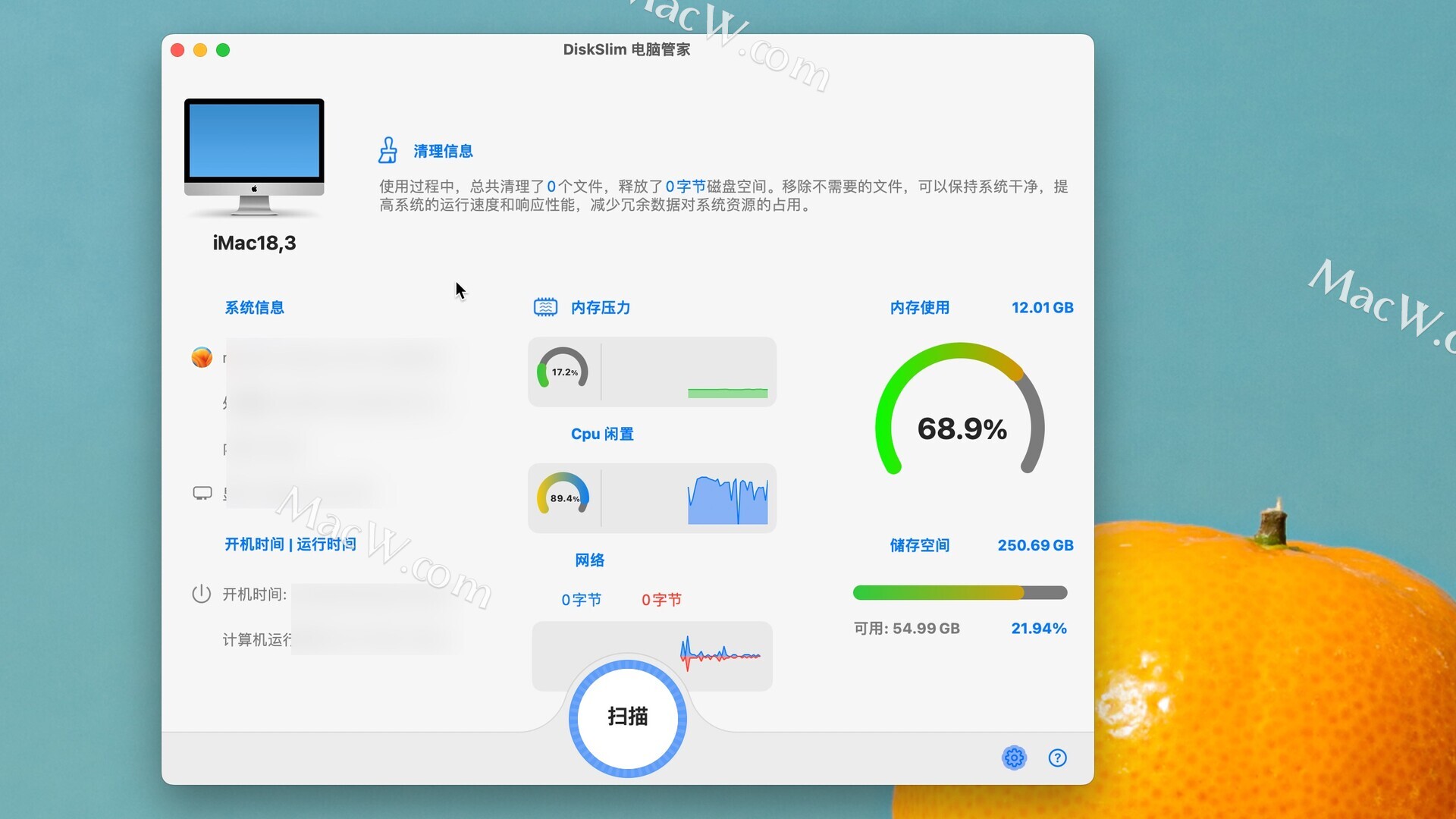The height and width of the screenshot is (819, 1456).
Task: Click the 系统信息 heading
Action: (x=254, y=307)
